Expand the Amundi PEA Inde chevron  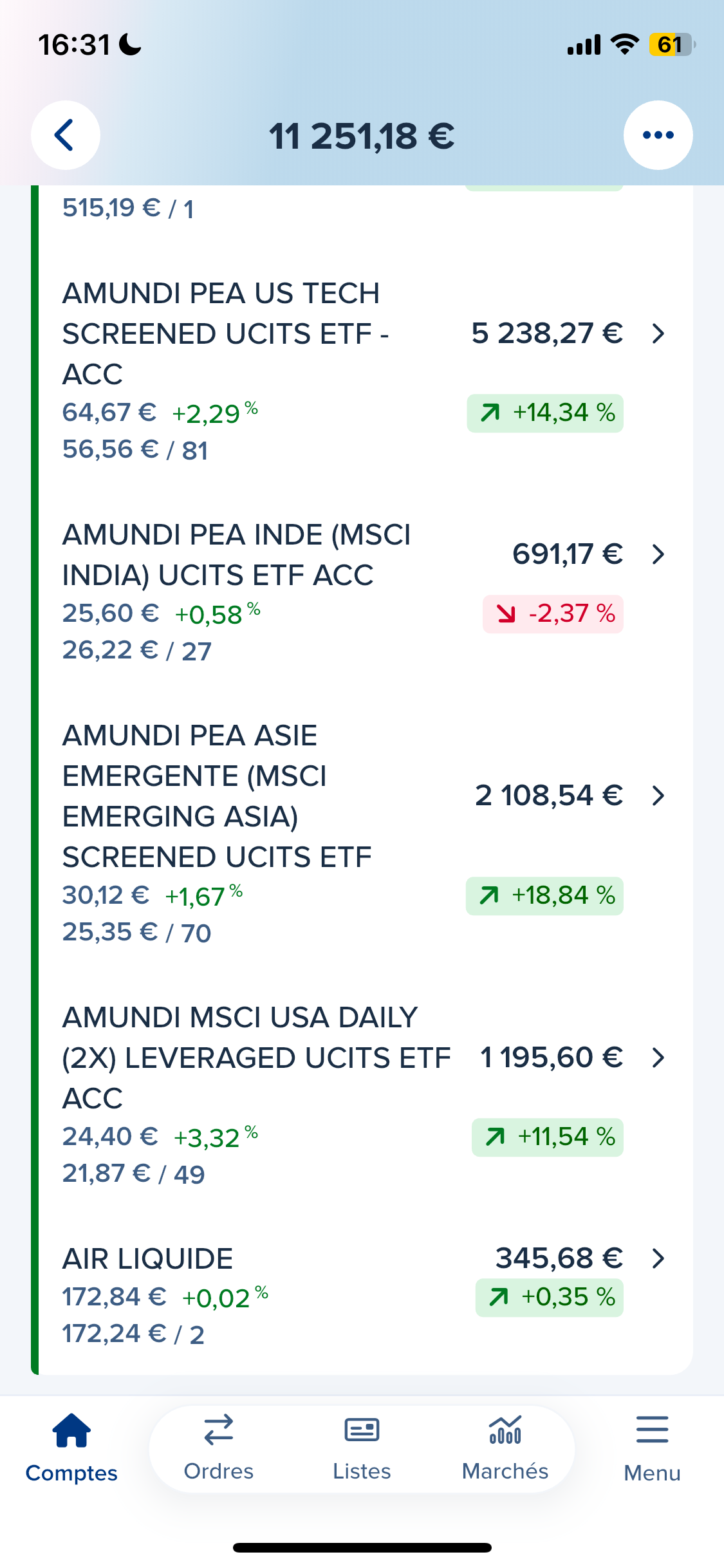click(x=658, y=554)
